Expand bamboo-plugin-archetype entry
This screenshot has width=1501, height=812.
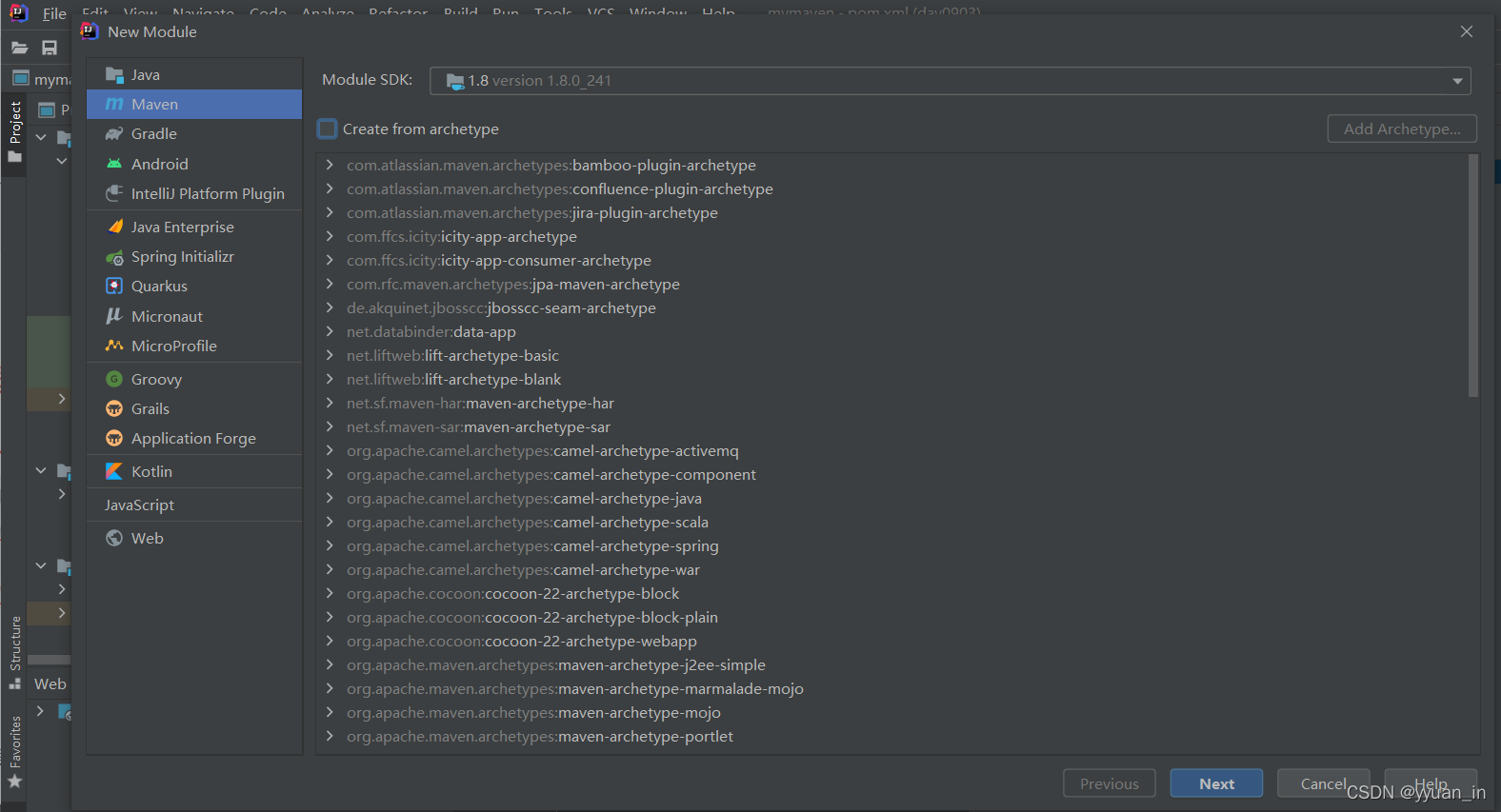tap(330, 165)
